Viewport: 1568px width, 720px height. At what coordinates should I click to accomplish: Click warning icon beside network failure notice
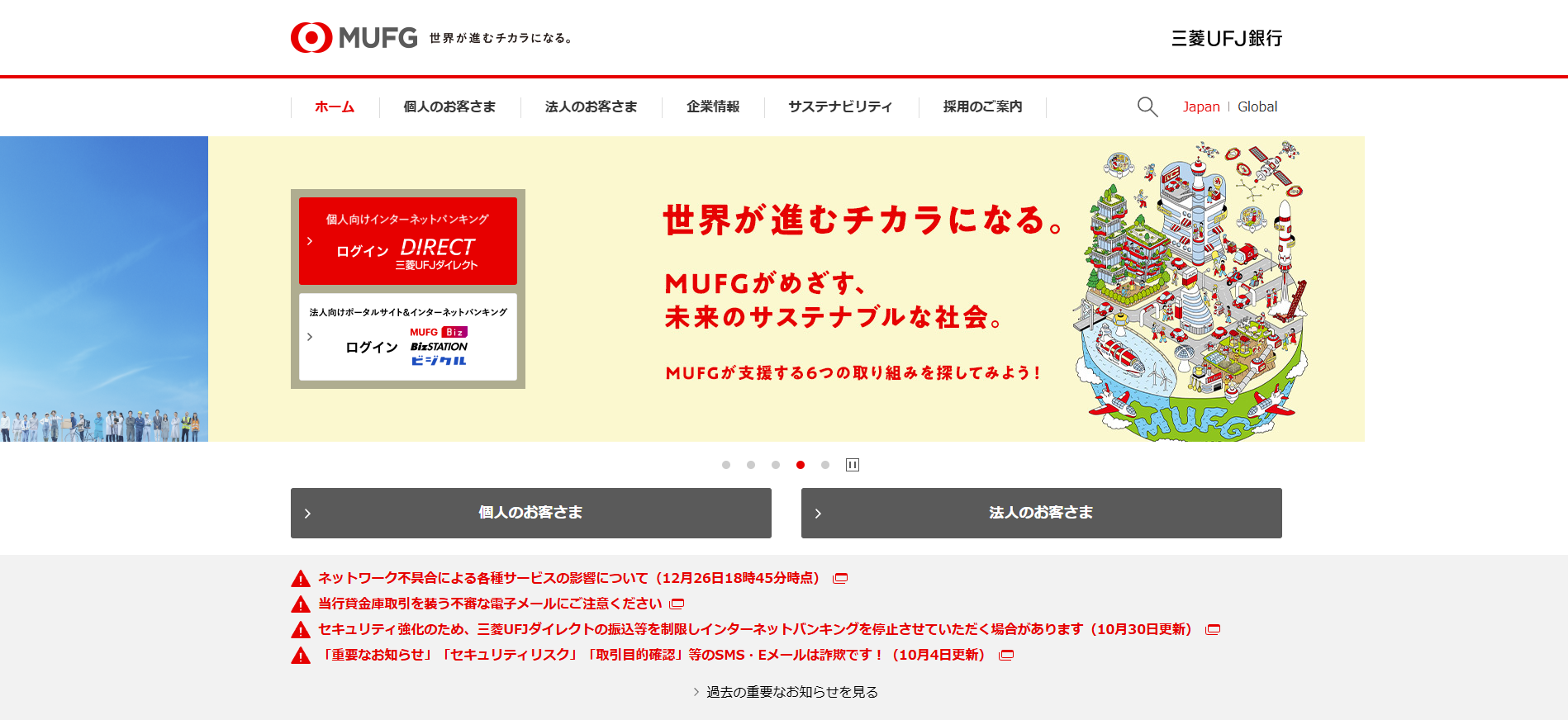coord(301,579)
